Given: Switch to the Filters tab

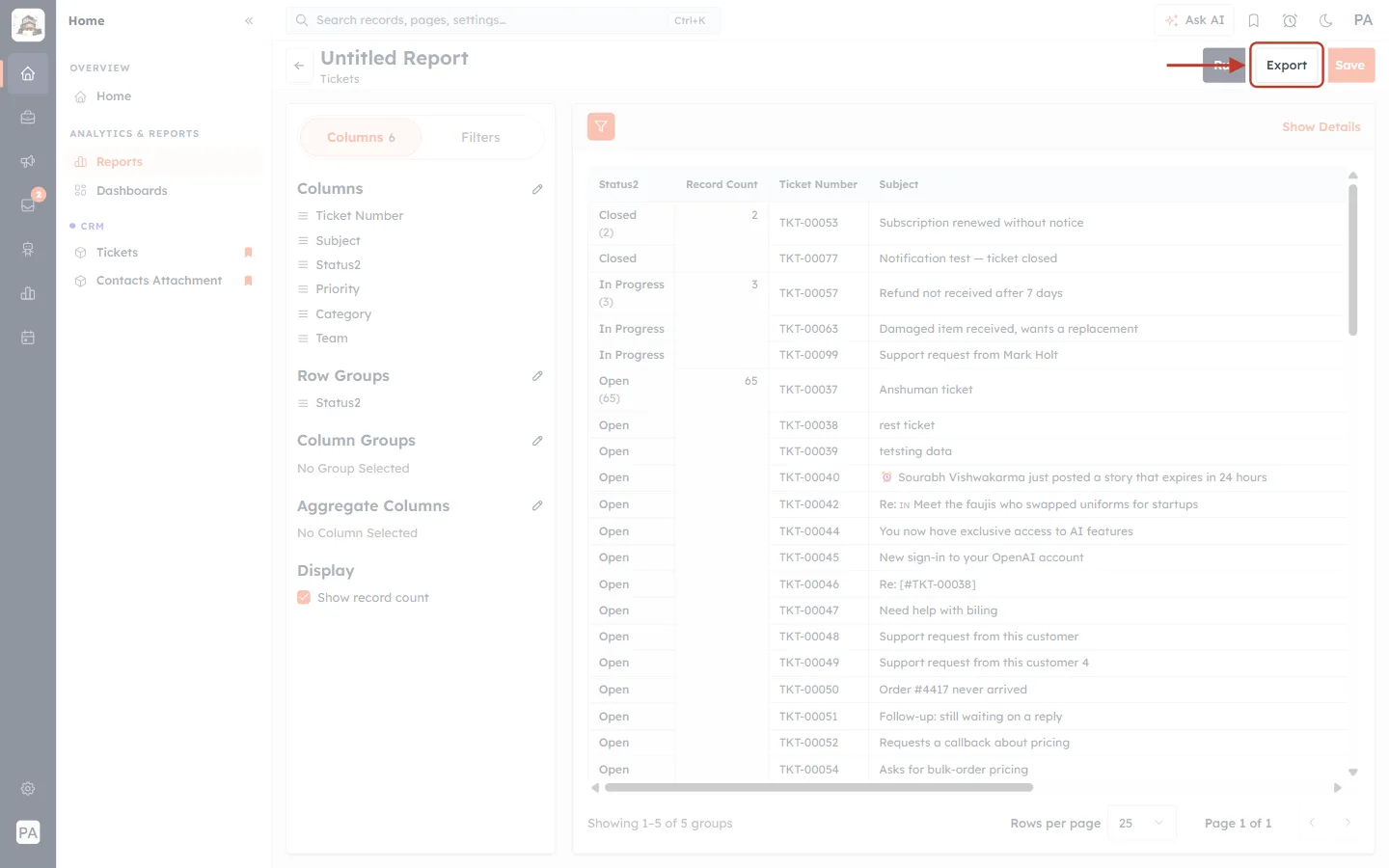Looking at the screenshot, I should click(480, 138).
